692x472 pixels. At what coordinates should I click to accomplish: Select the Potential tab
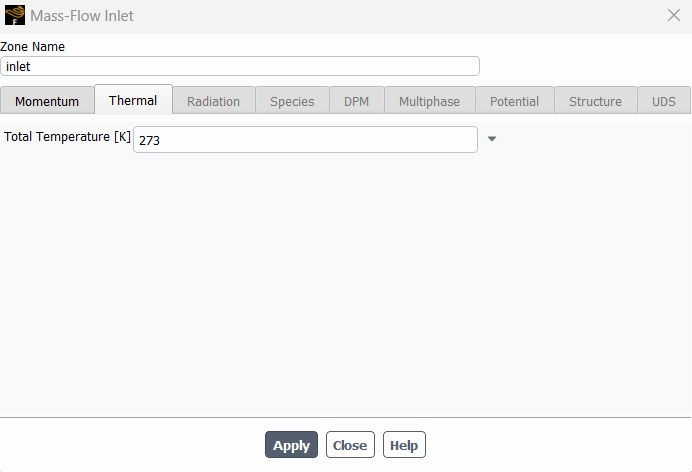point(515,101)
